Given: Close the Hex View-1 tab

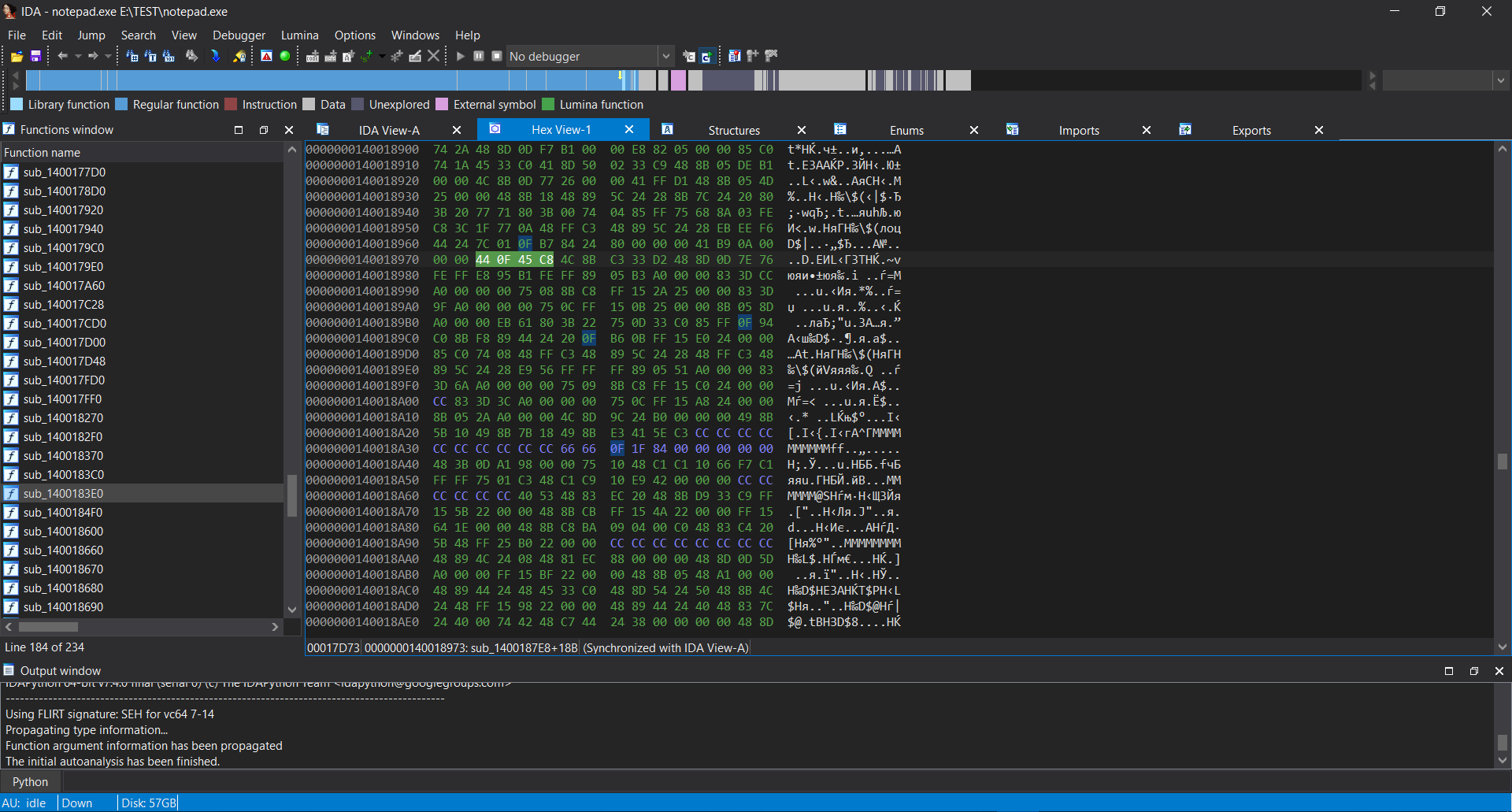Looking at the screenshot, I should coord(629,129).
